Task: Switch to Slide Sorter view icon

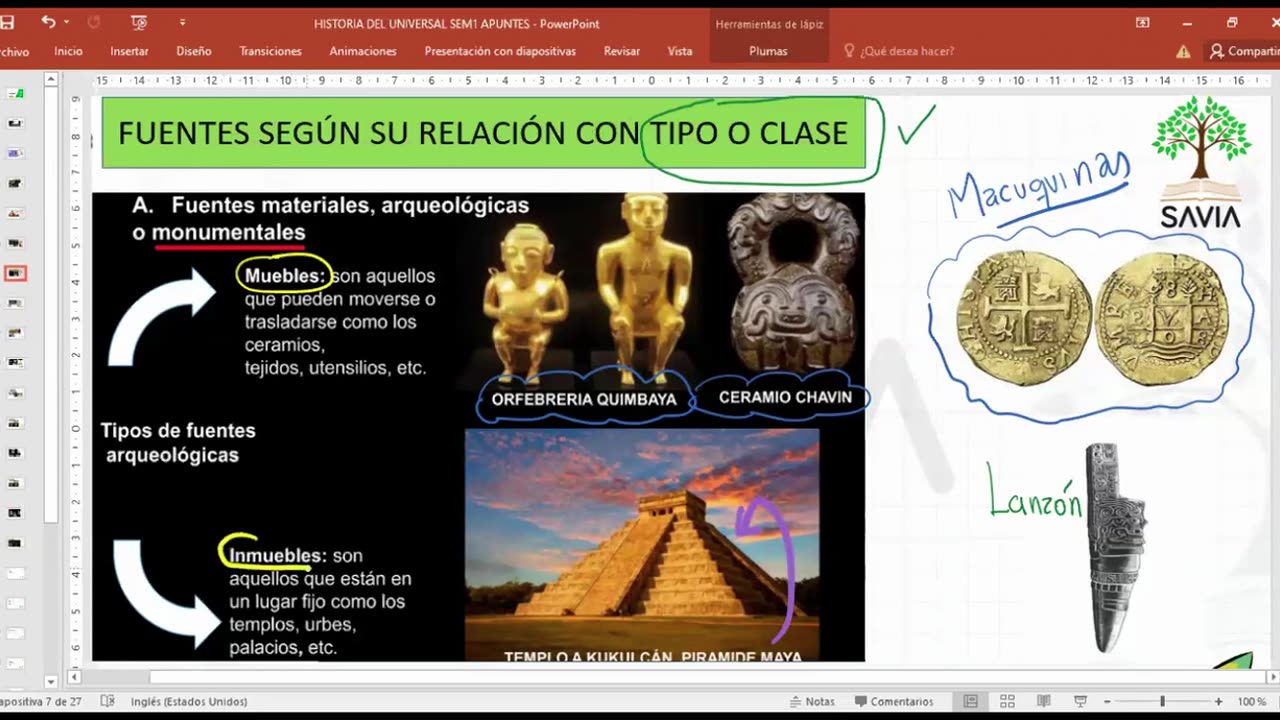Action: point(1007,702)
